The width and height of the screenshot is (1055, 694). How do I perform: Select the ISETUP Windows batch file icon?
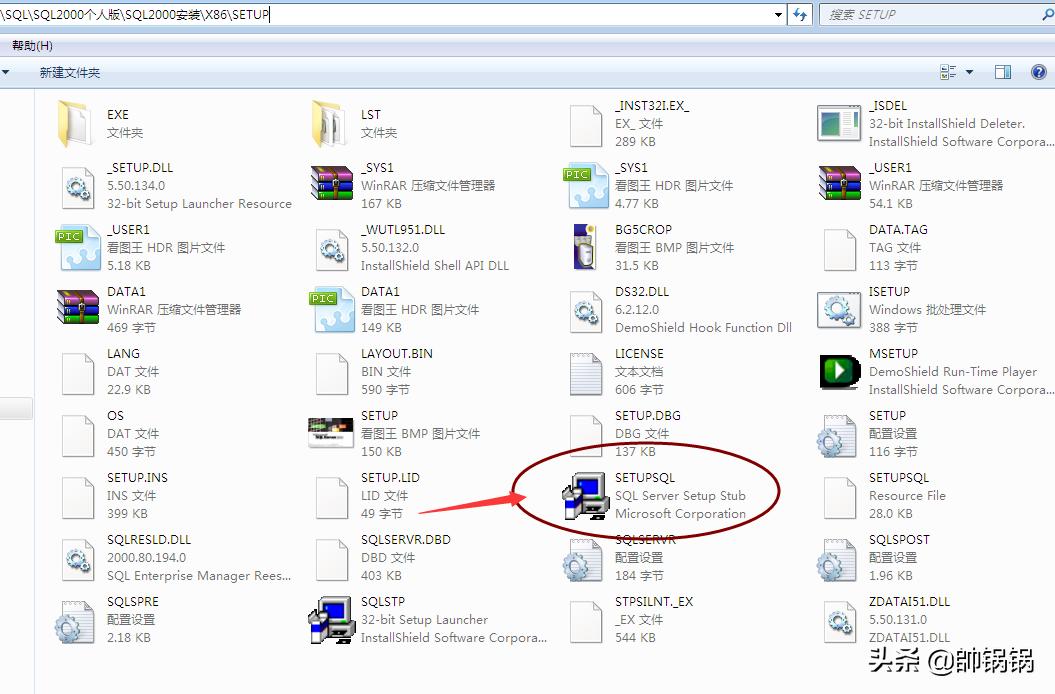(838, 309)
